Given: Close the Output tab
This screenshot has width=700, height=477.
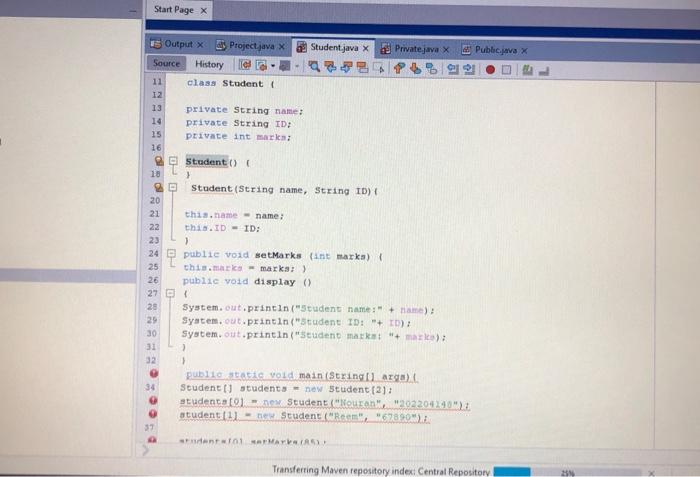Looking at the screenshot, I should coord(200,45).
